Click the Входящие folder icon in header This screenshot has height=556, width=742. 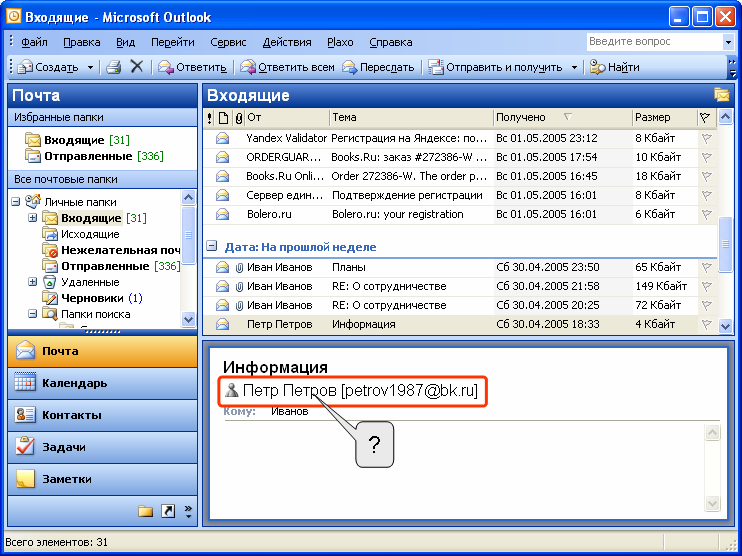(x=722, y=95)
